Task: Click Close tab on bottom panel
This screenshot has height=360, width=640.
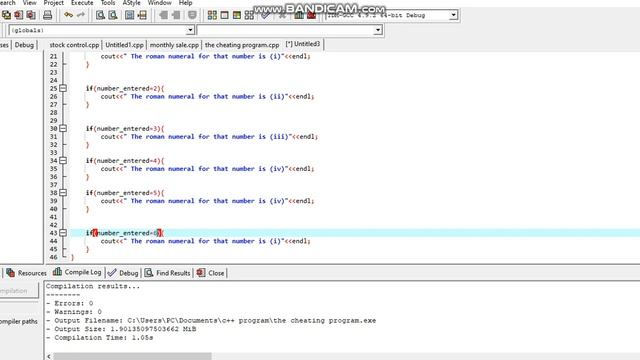Action: (211, 273)
